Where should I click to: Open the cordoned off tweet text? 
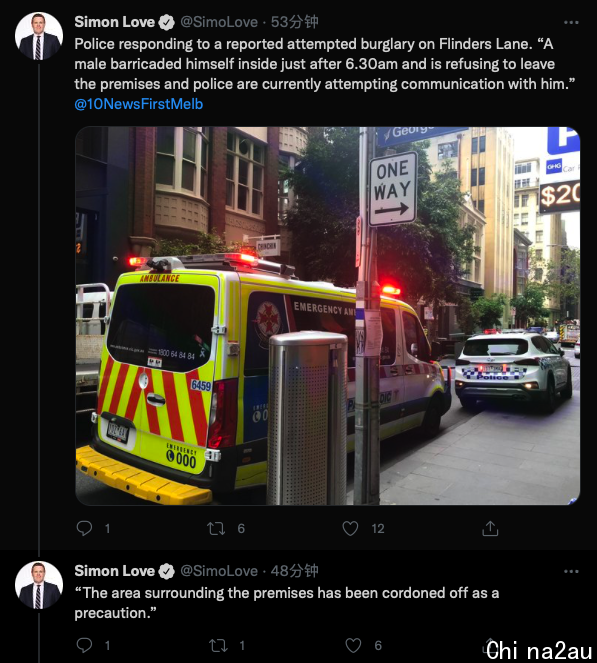[287, 603]
